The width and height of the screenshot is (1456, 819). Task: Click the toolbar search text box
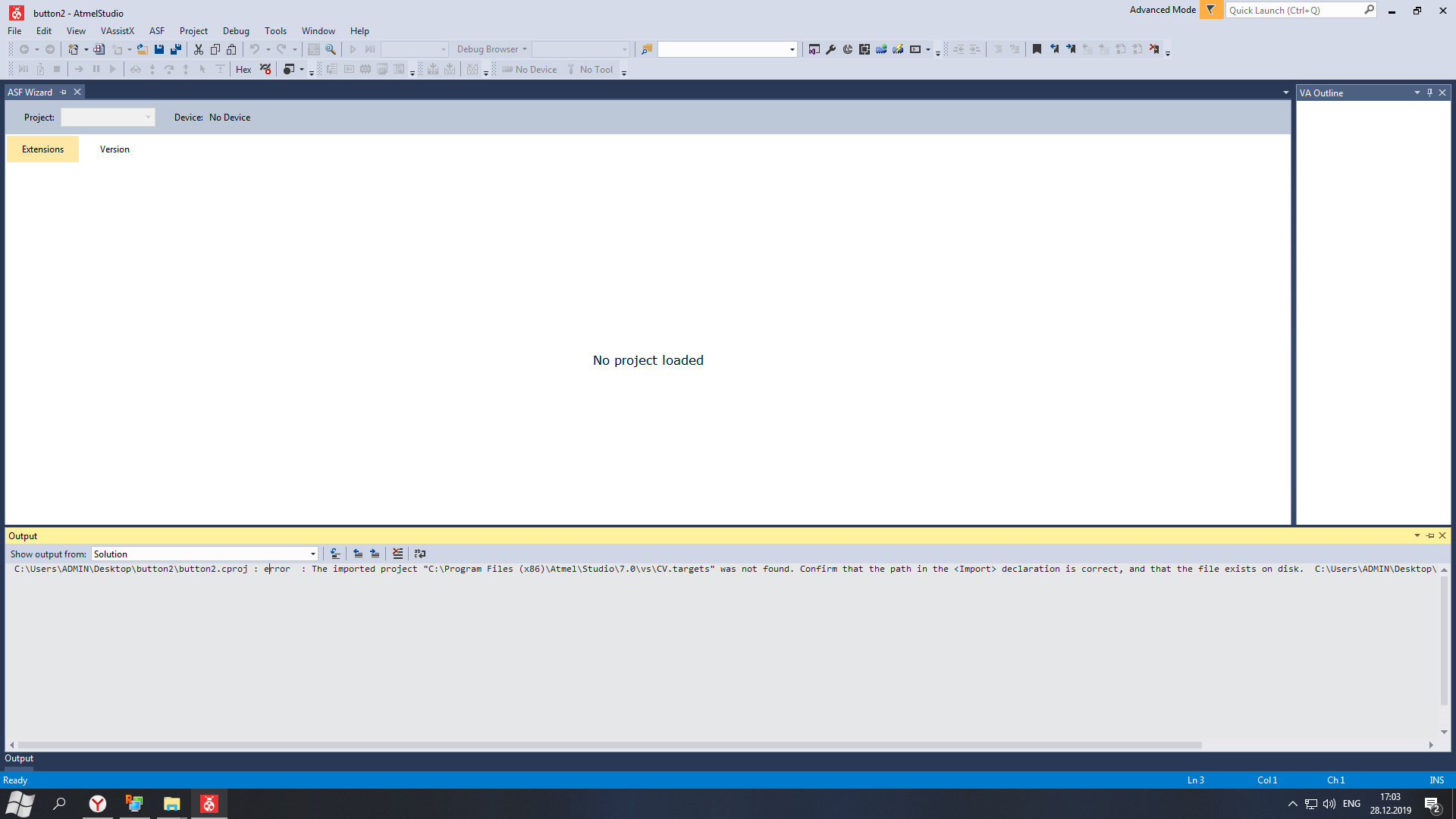click(x=723, y=49)
